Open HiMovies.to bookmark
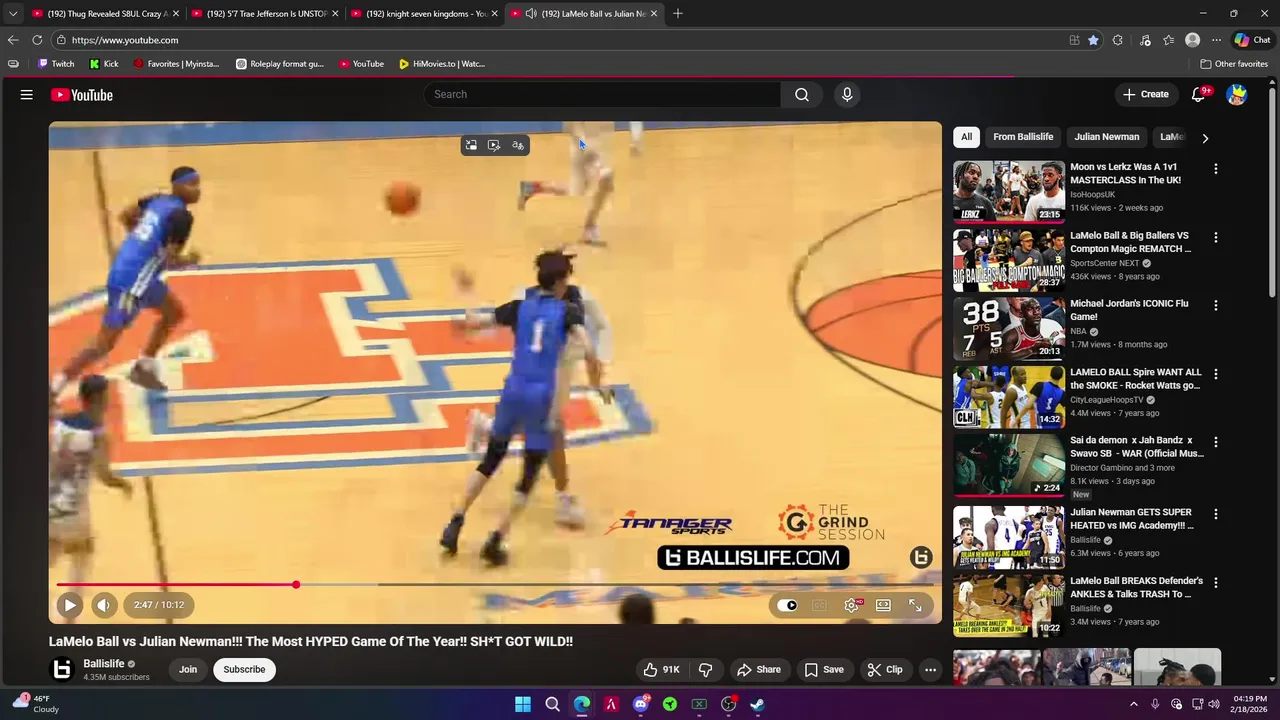1280x720 pixels. pyautogui.click(x=441, y=64)
